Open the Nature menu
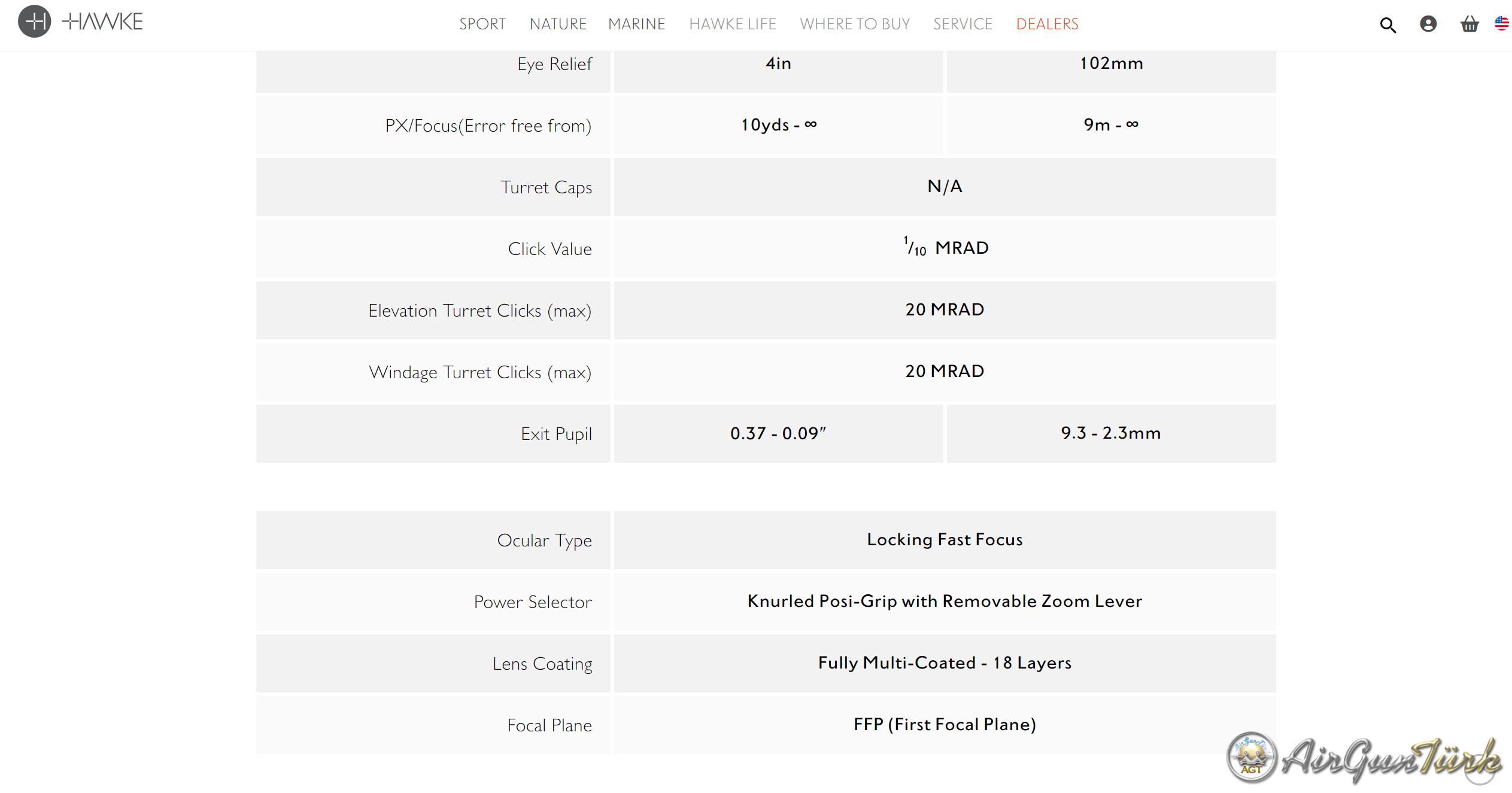The height and width of the screenshot is (793, 1512). [x=558, y=24]
